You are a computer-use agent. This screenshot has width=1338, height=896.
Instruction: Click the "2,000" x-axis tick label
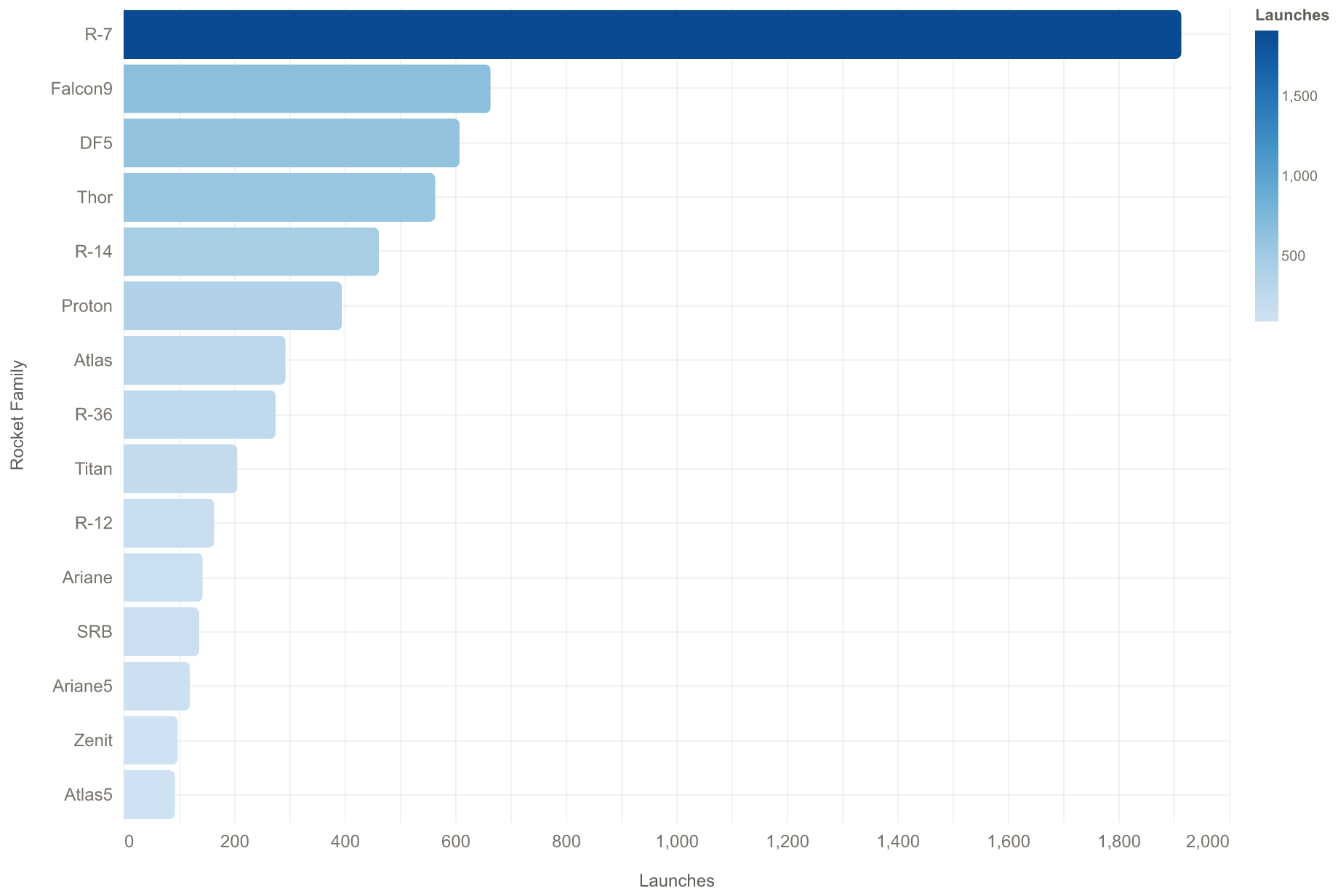pyautogui.click(x=1209, y=841)
